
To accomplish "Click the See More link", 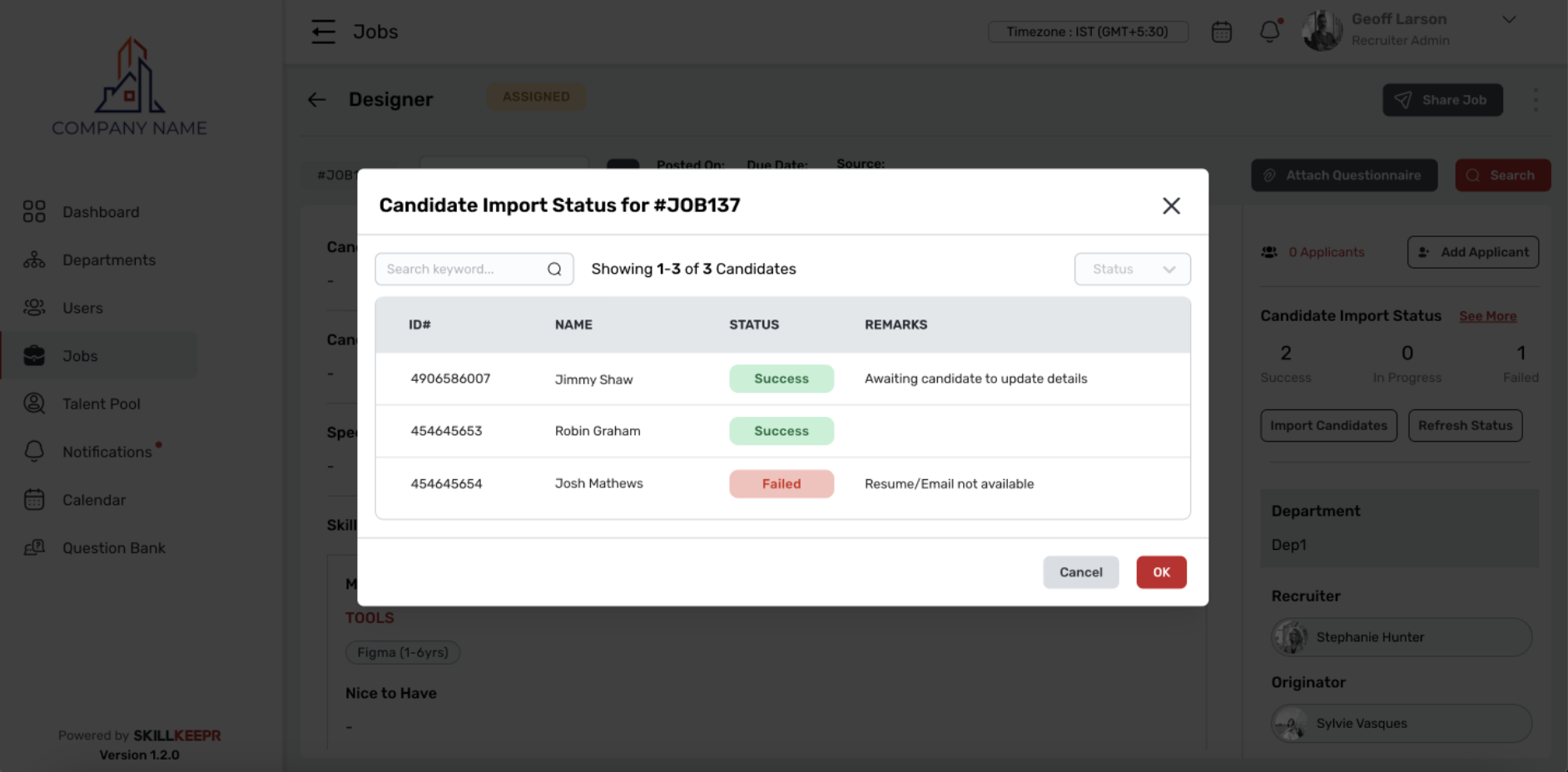I will [x=1487, y=316].
